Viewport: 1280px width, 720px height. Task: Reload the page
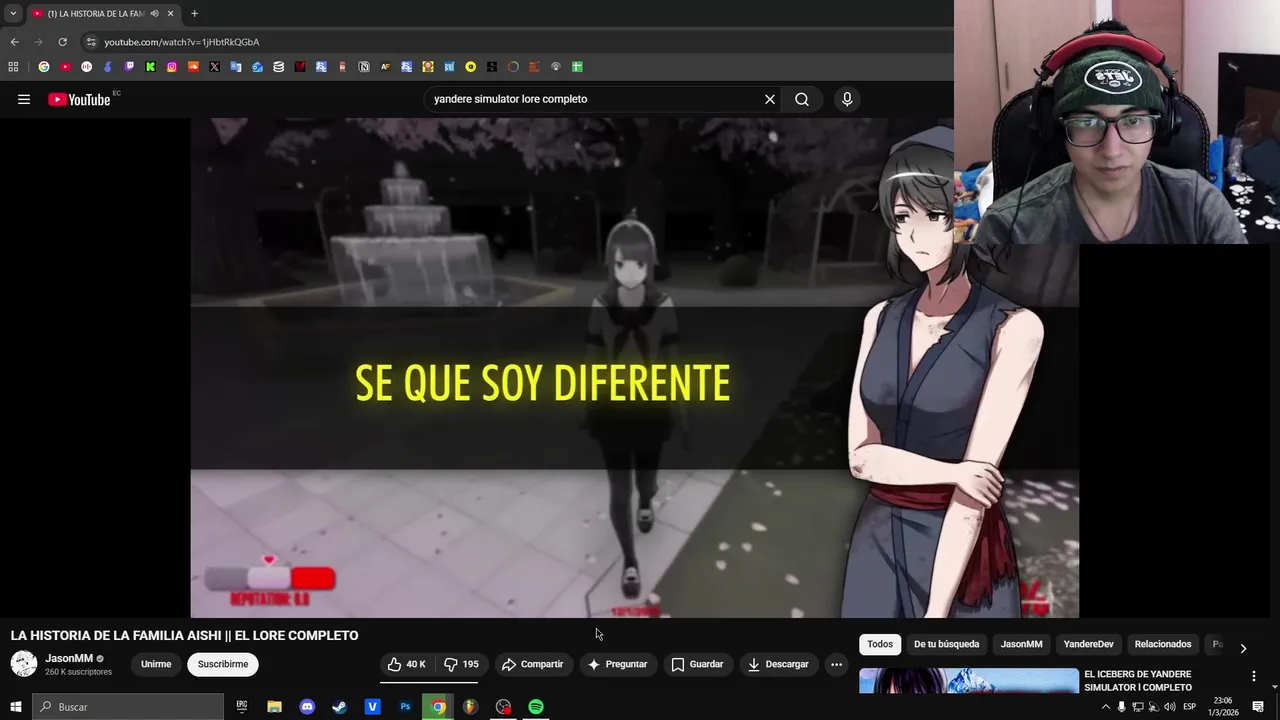62,42
